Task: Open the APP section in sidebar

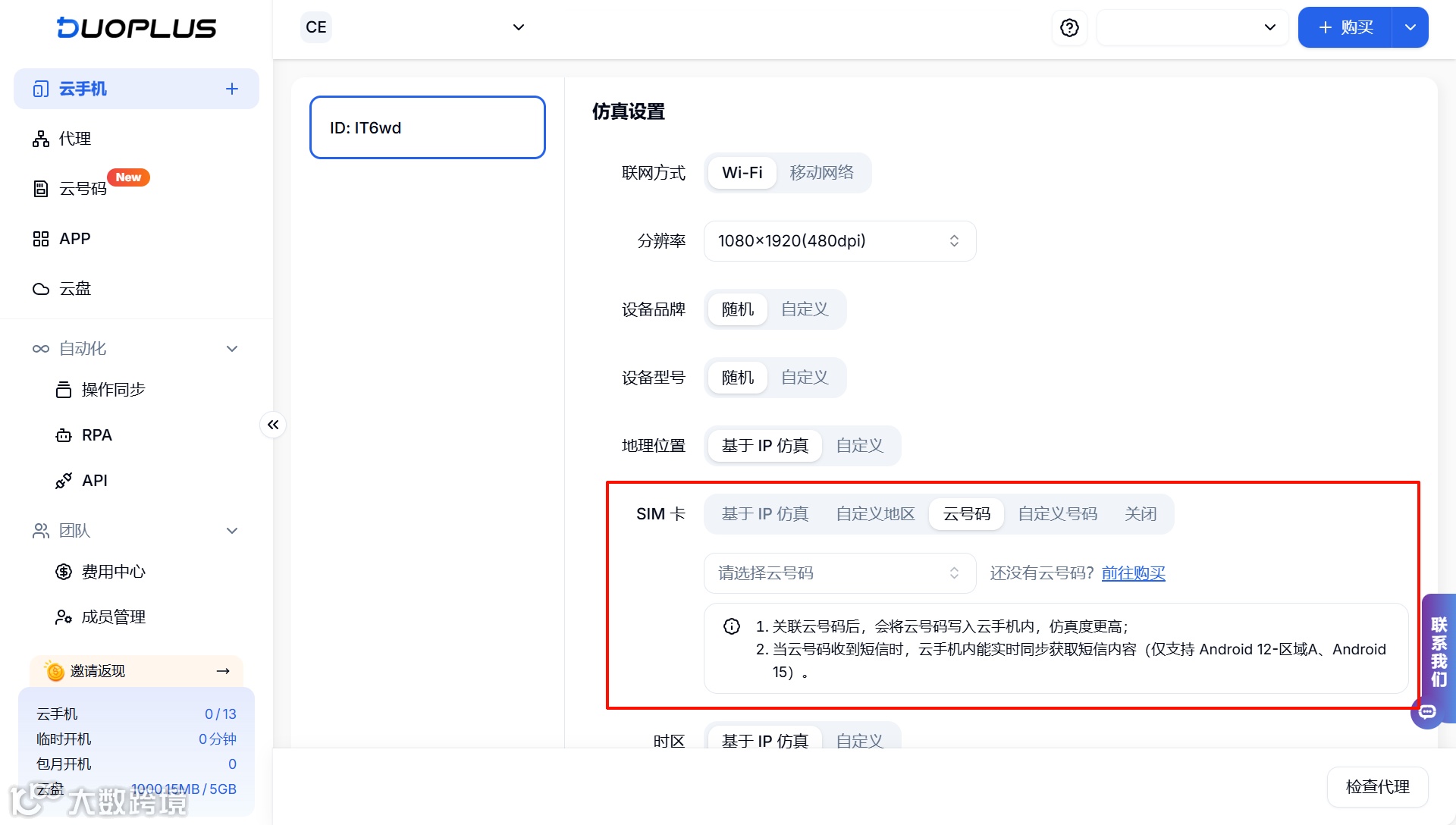Action: point(74,239)
